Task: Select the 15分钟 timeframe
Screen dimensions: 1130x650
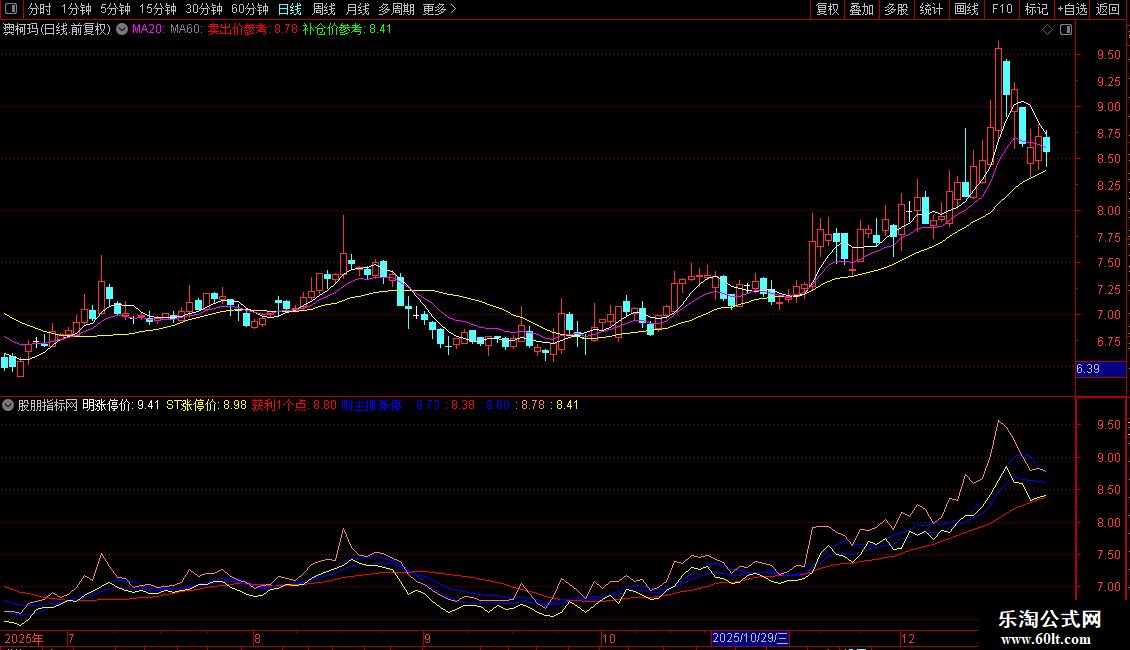Action: [157, 9]
